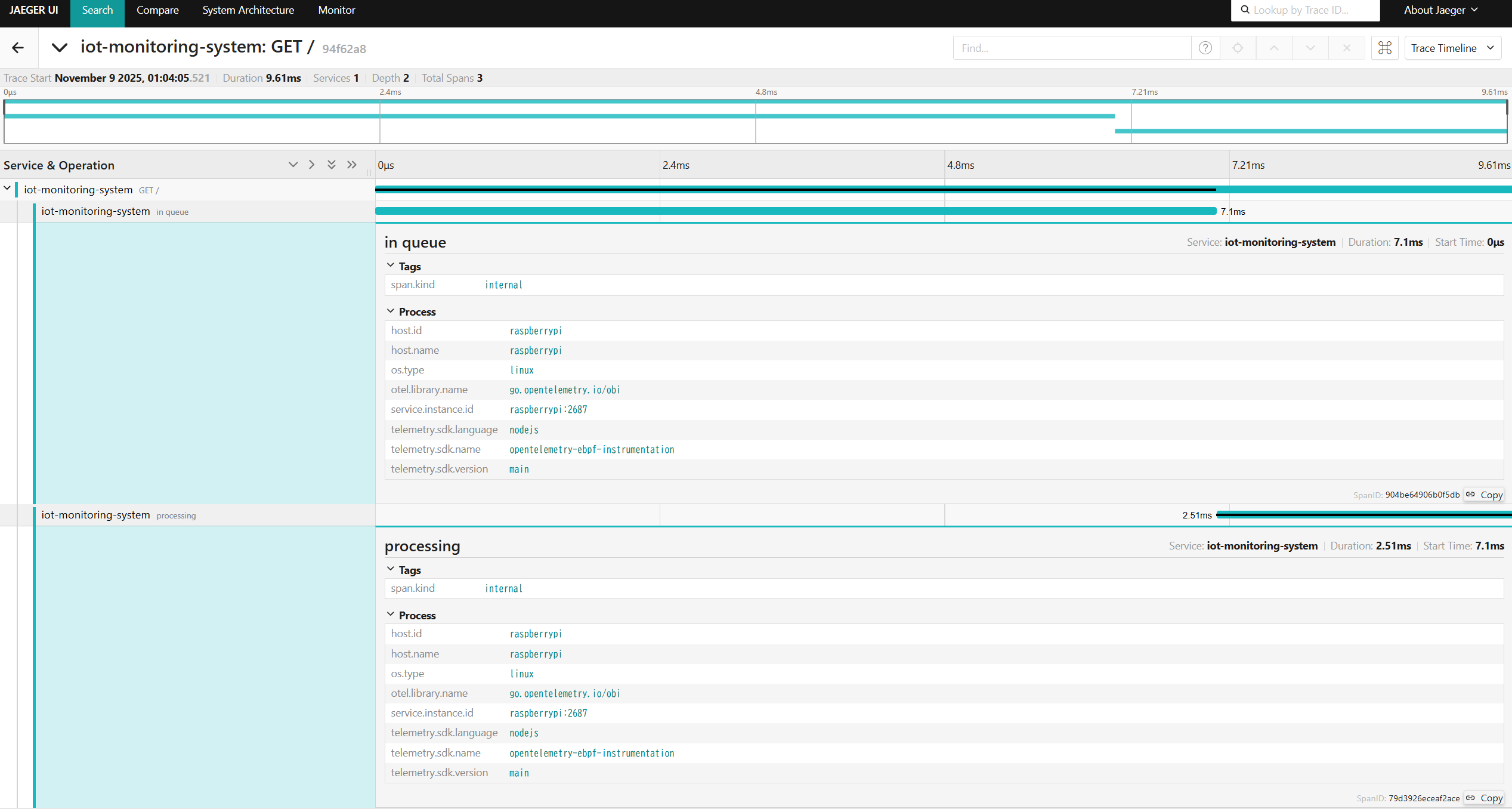Collapse all spans with double-right chevron
Screen dimensions: 1512x812
coord(352,165)
